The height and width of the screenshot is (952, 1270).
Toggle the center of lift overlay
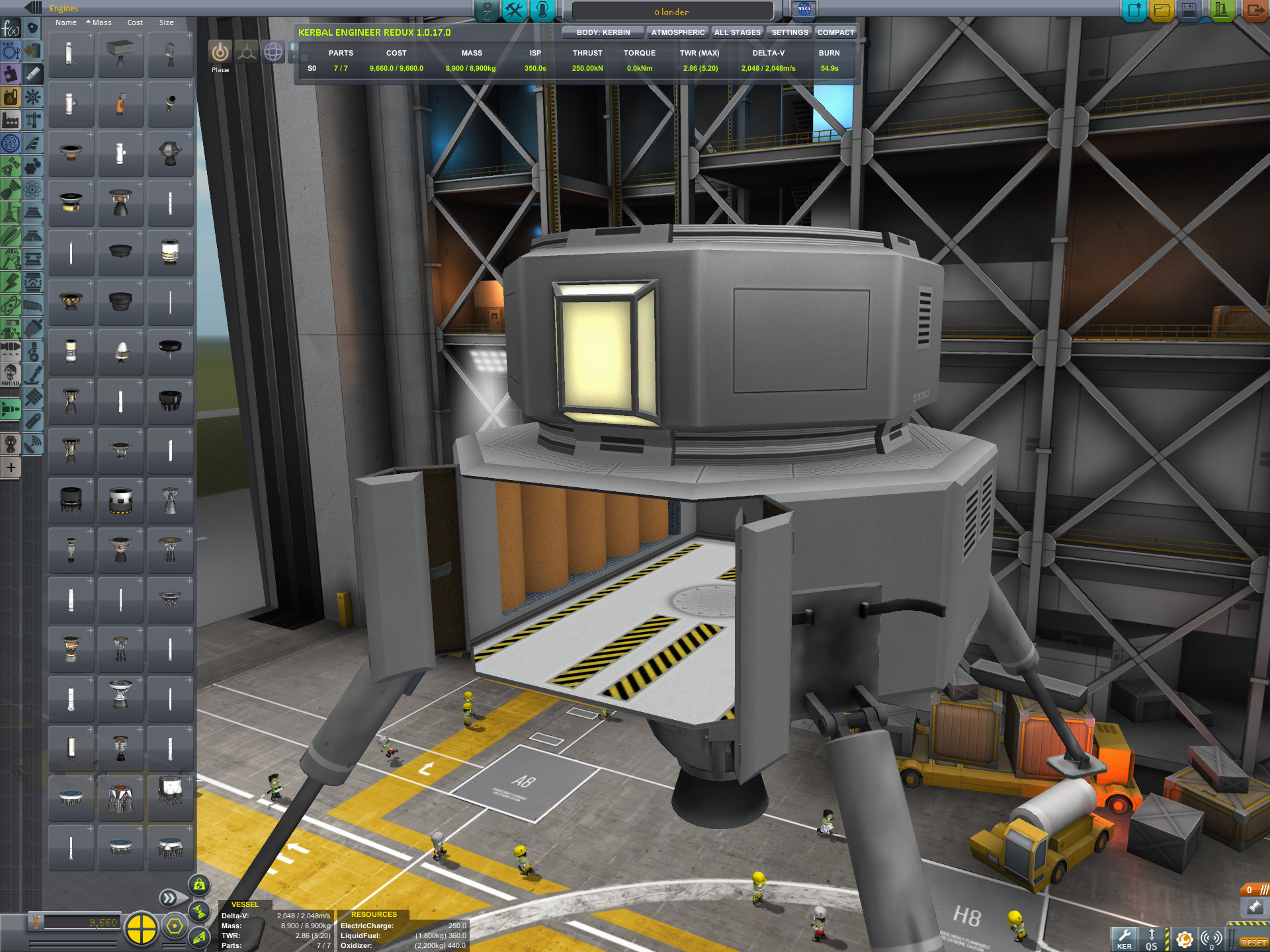198,937
